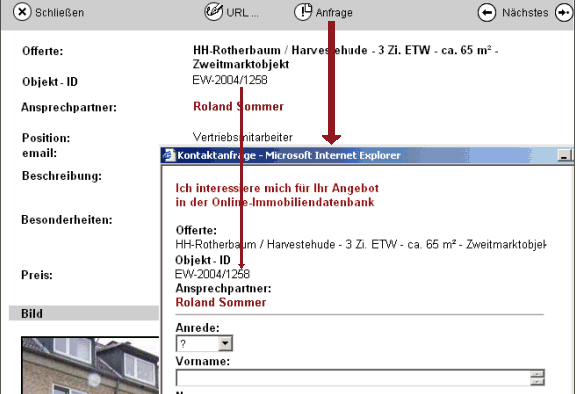Minimize the Kontaktanfrage window
The height and width of the screenshot is (394, 577).
pos(564,155)
